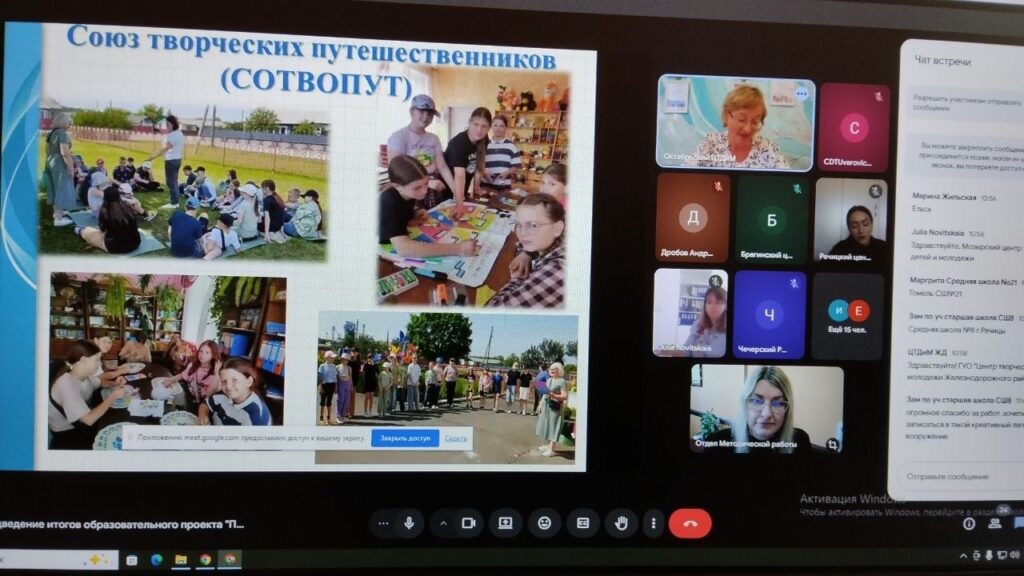Image resolution: width=1024 pixels, height=576 pixels.
Task: Open the emoji reactions icon
Action: [544, 523]
